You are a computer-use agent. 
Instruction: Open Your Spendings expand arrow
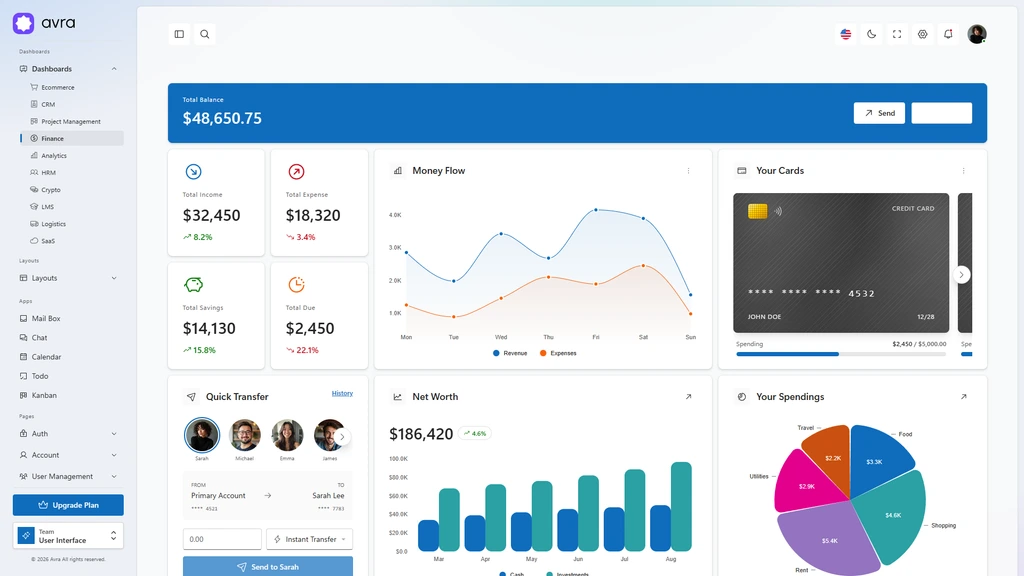(963, 396)
